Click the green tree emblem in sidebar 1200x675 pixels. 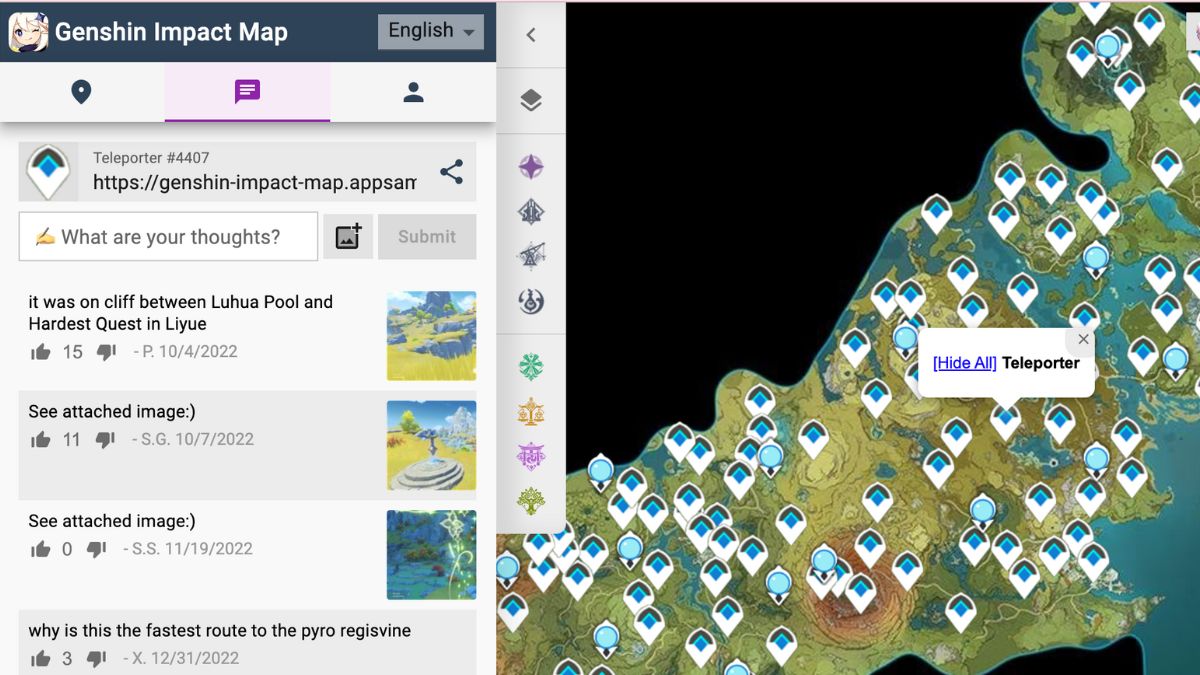click(531, 500)
